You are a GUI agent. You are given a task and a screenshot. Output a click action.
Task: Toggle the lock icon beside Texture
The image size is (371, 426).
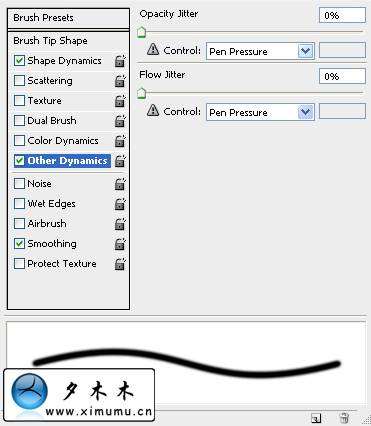[120, 101]
